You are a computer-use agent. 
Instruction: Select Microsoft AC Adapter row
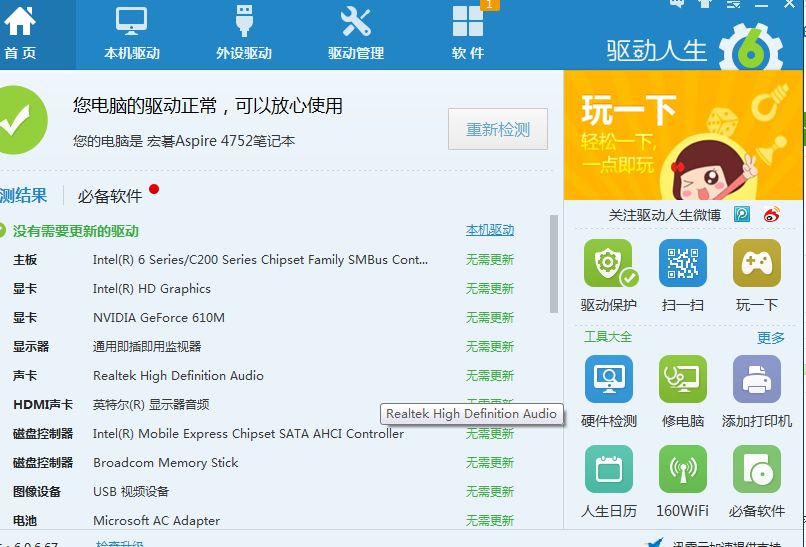tap(263, 520)
